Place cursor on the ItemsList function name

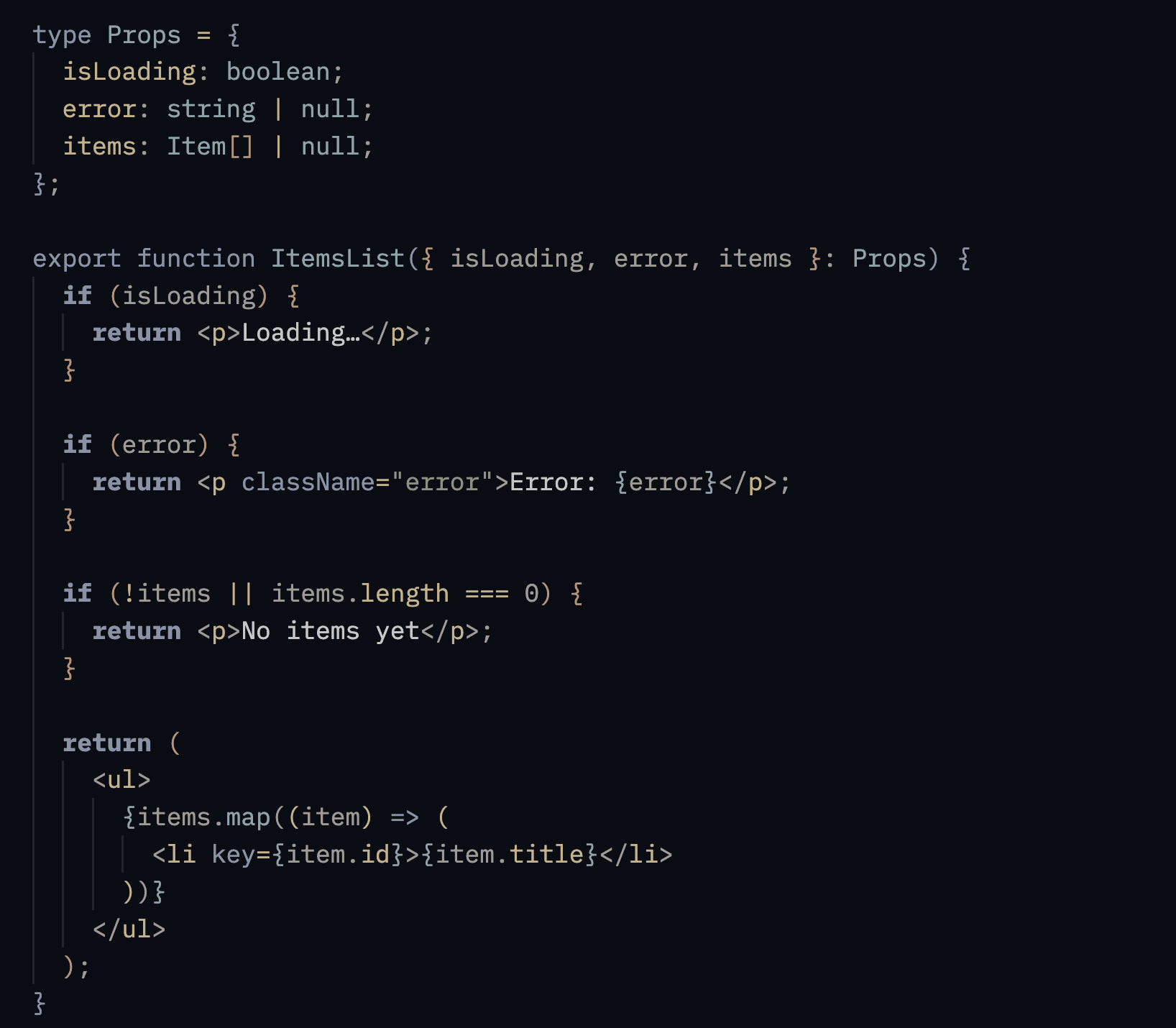pyautogui.click(x=337, y=259)
